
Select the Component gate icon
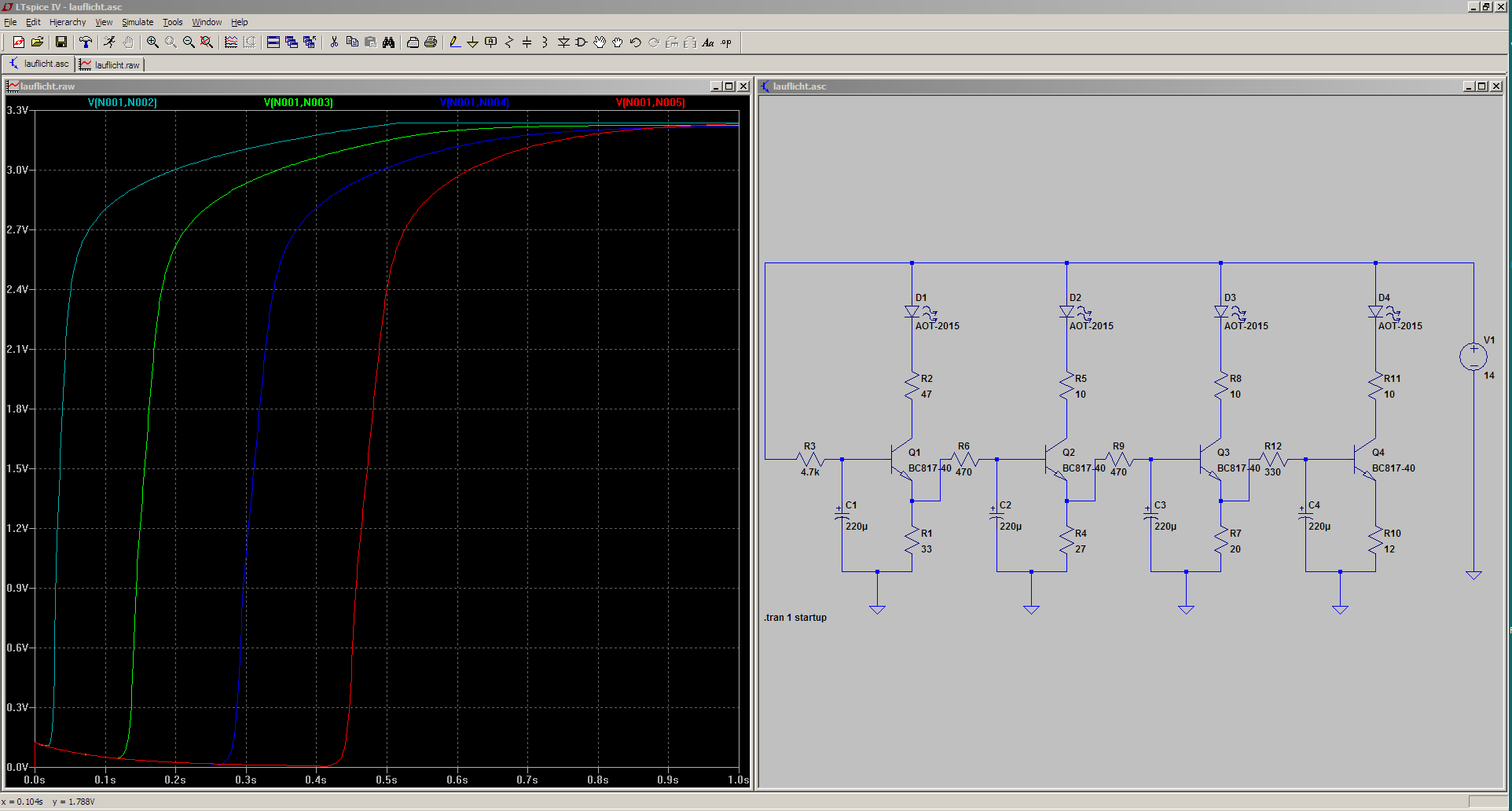582,42
